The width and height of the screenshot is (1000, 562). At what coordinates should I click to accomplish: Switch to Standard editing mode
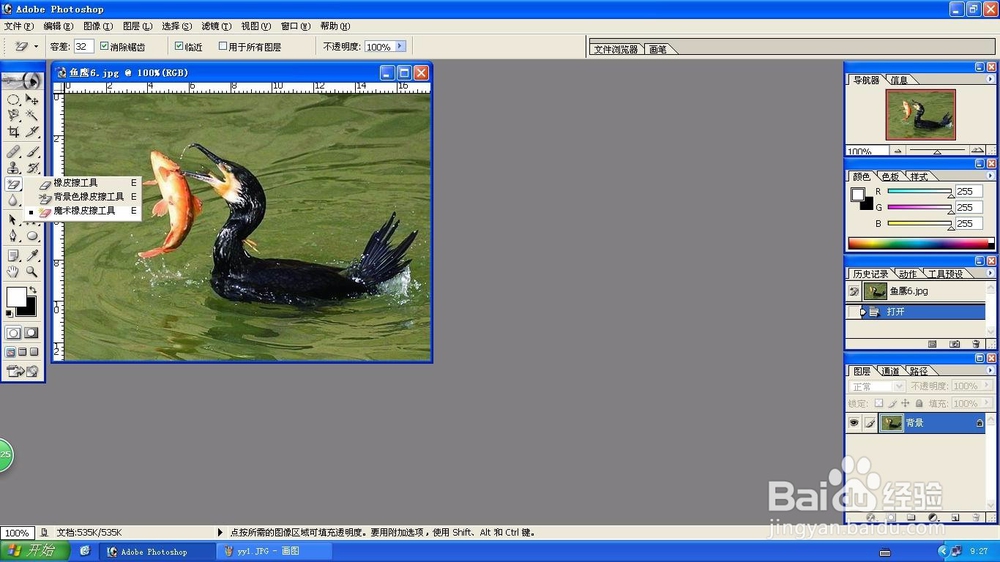tap(13, 333)
